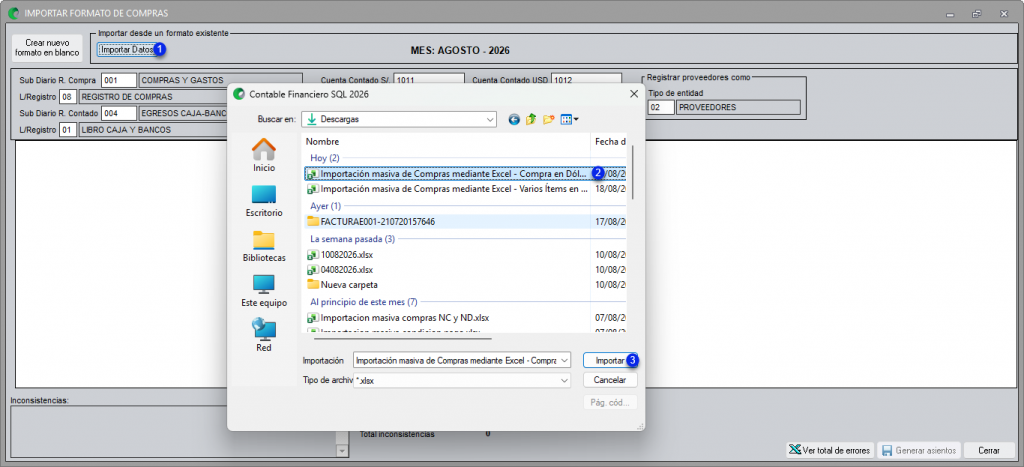Click the Cancelar button in the dialog
The image size is (1024, 467).
tap(610, 380)
